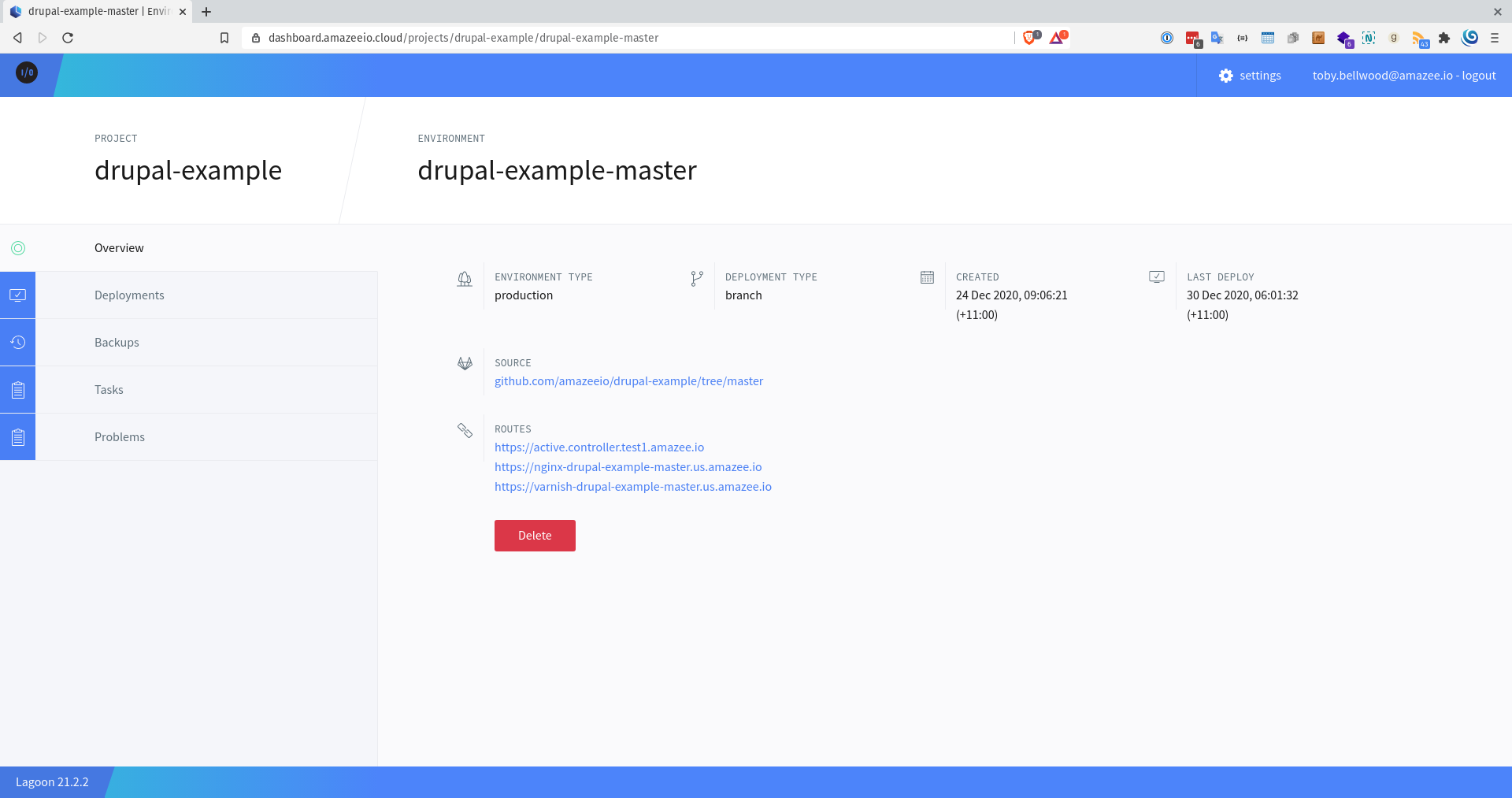Click the 'branch' deployment type value

[x=743, y=295]
